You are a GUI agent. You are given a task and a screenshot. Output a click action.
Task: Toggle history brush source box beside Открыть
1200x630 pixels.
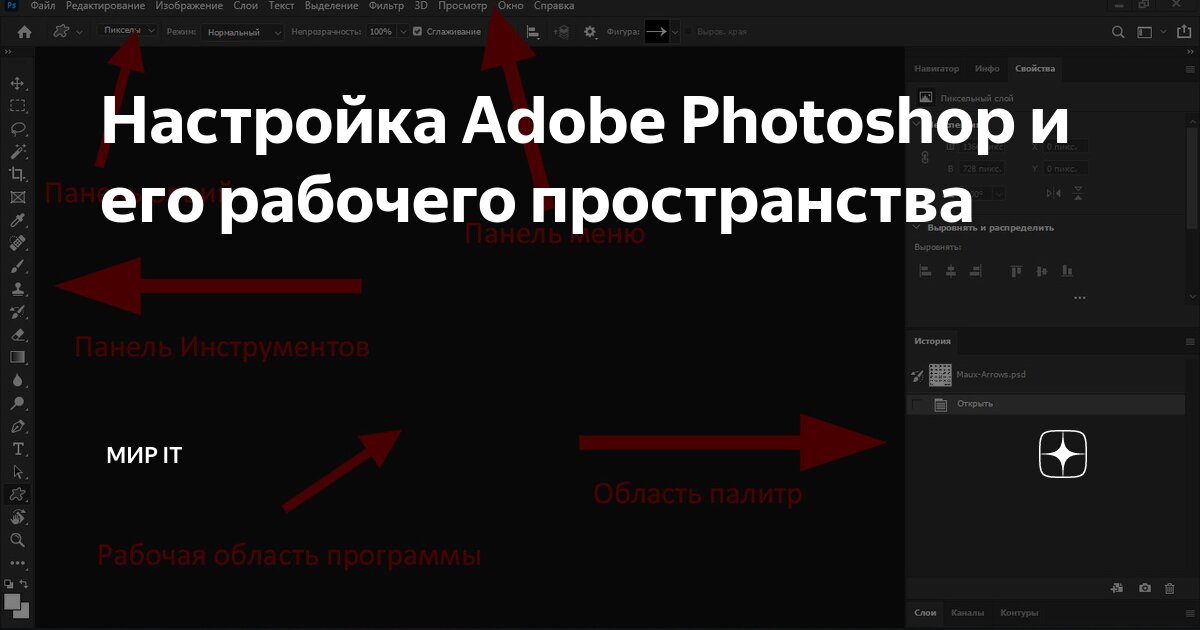[918, 404]
